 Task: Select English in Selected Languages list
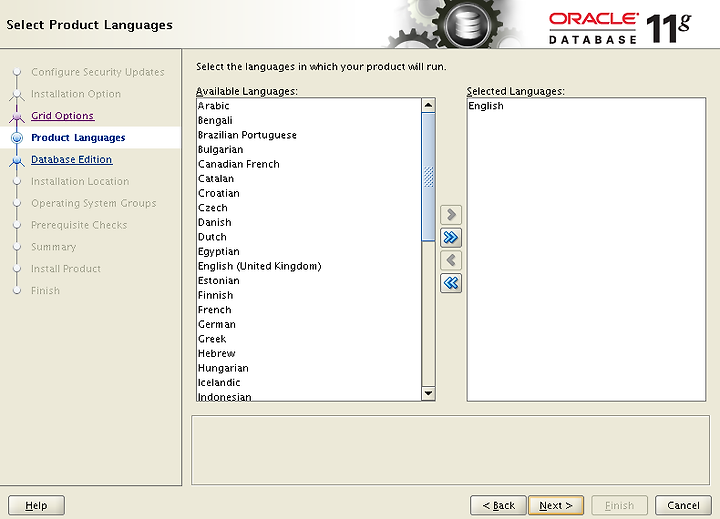[x=586, y=106]
